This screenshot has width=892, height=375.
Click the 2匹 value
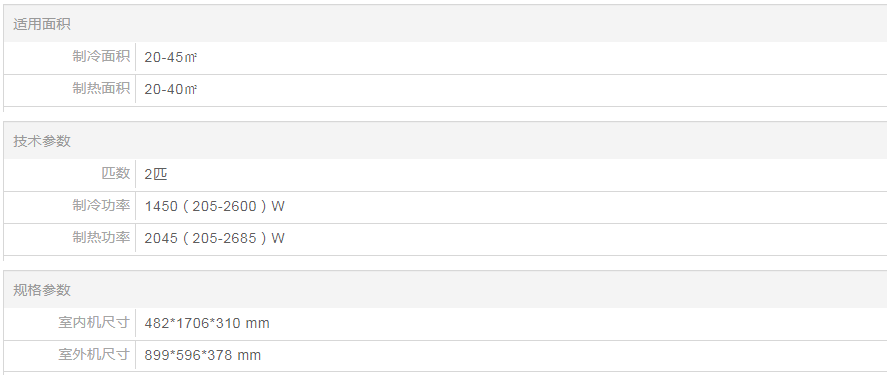click(156, 174)
